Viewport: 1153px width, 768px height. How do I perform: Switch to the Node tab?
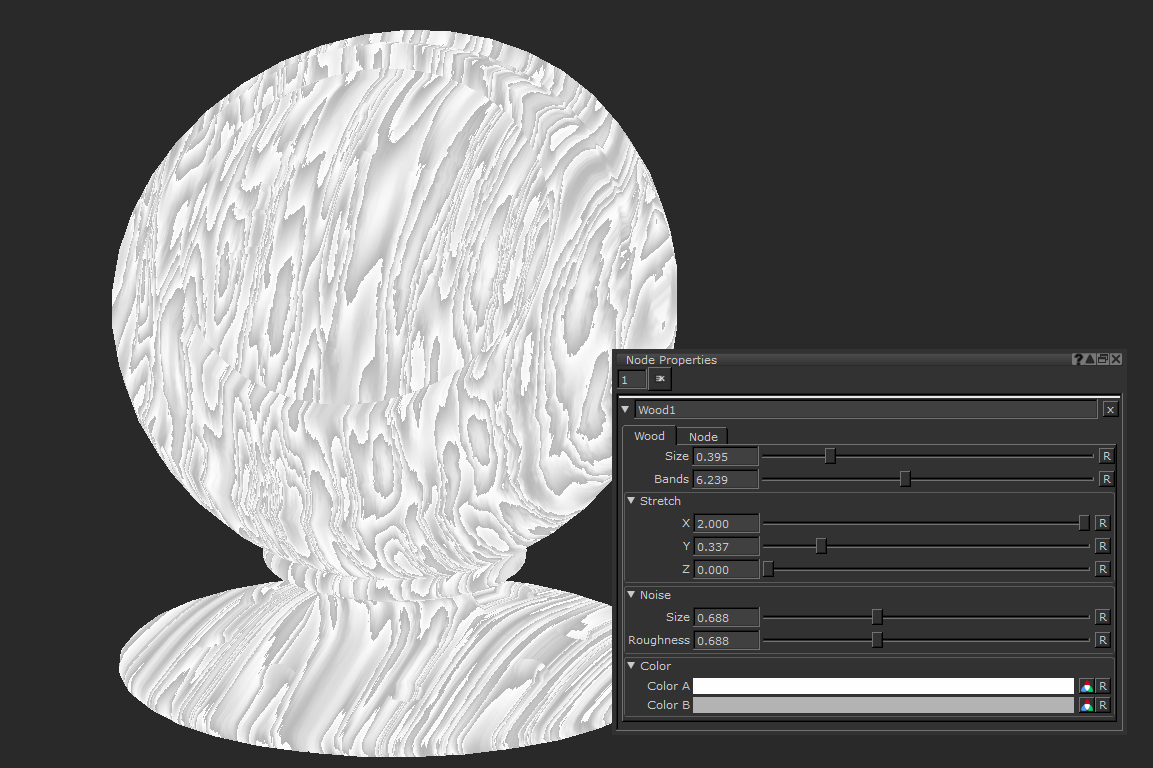[x=703, y=437]
